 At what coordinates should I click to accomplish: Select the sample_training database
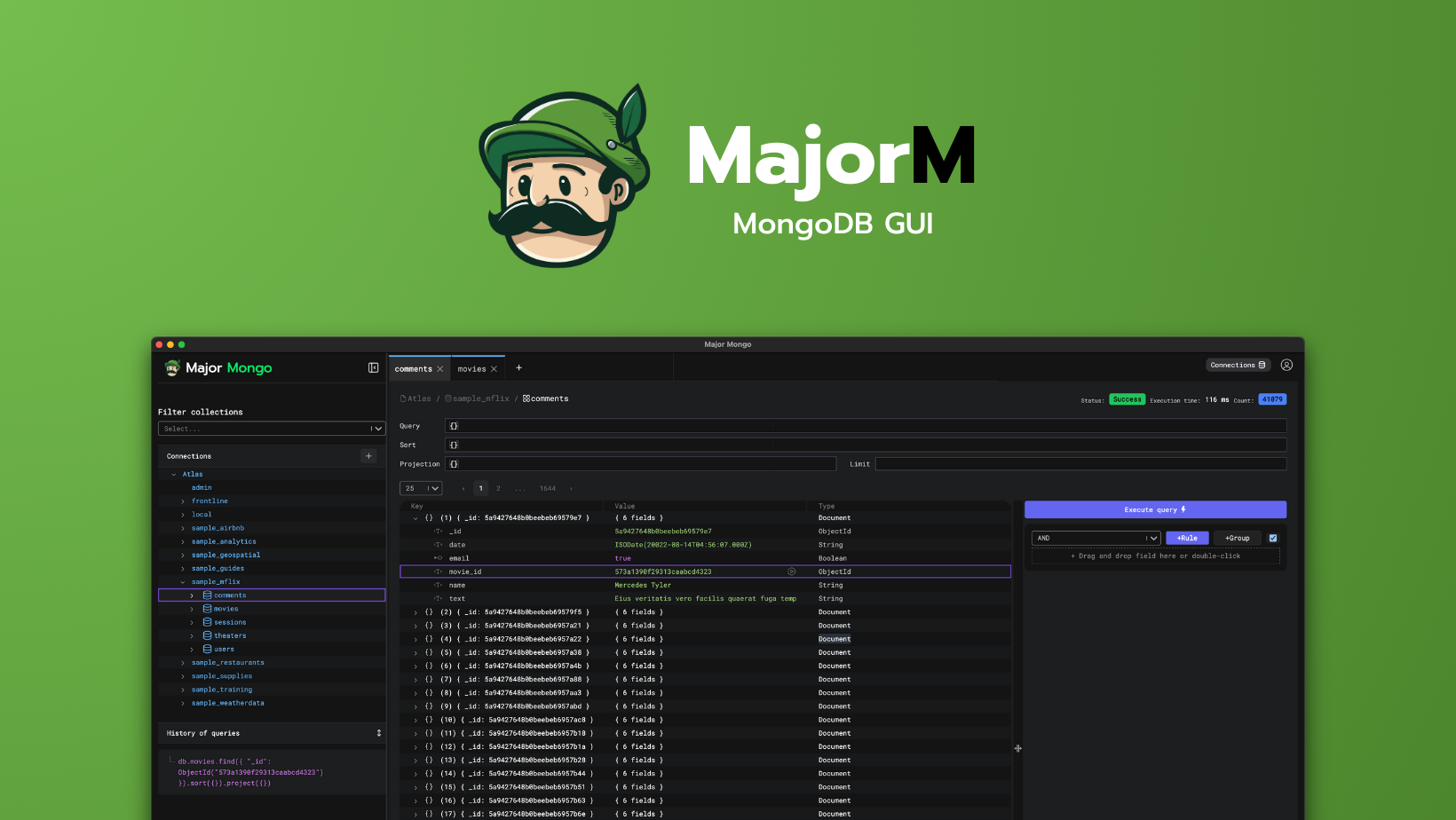(x=222, y=690)
